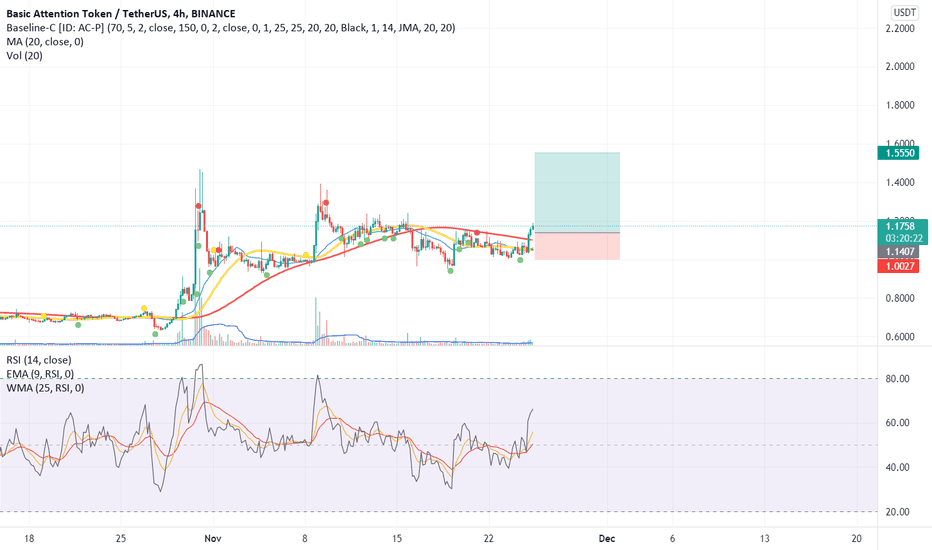Click the 1.0027 stop-loss price tag
This screenshot has width=932, height=550.
click(x=898, y=266)
